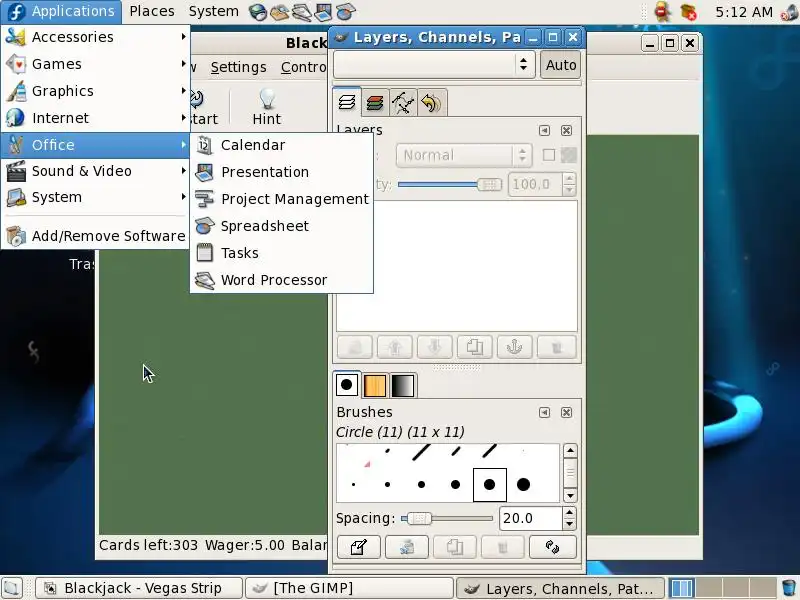The height and width of the screenshot is (600, 800).
Task: Close the Brushes panel tab
Action: (x=566, y=412)
